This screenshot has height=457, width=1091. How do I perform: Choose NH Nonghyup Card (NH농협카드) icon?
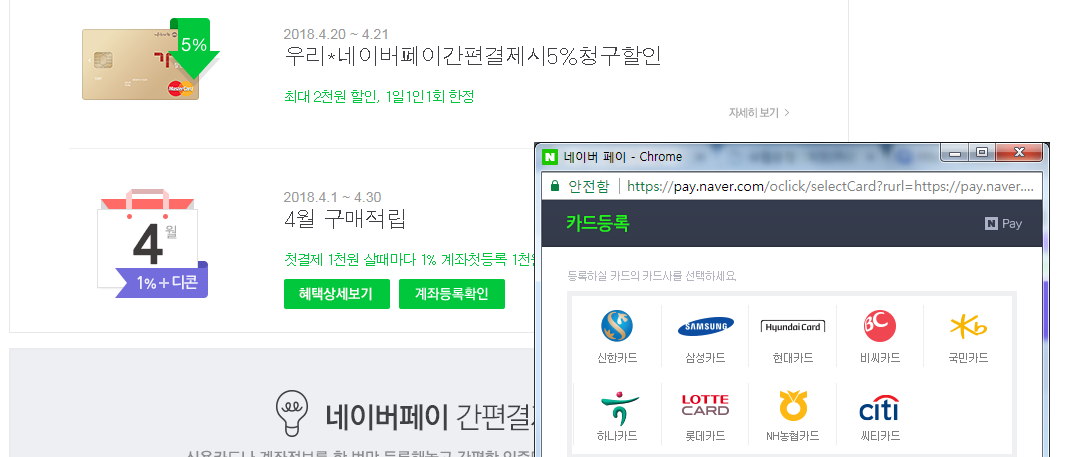click(x=792, y=406)
